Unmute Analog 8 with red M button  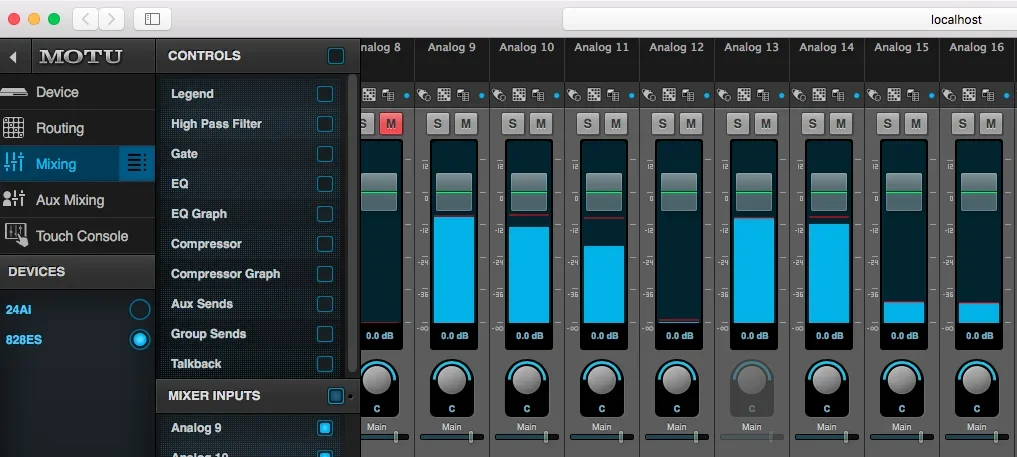390,124
